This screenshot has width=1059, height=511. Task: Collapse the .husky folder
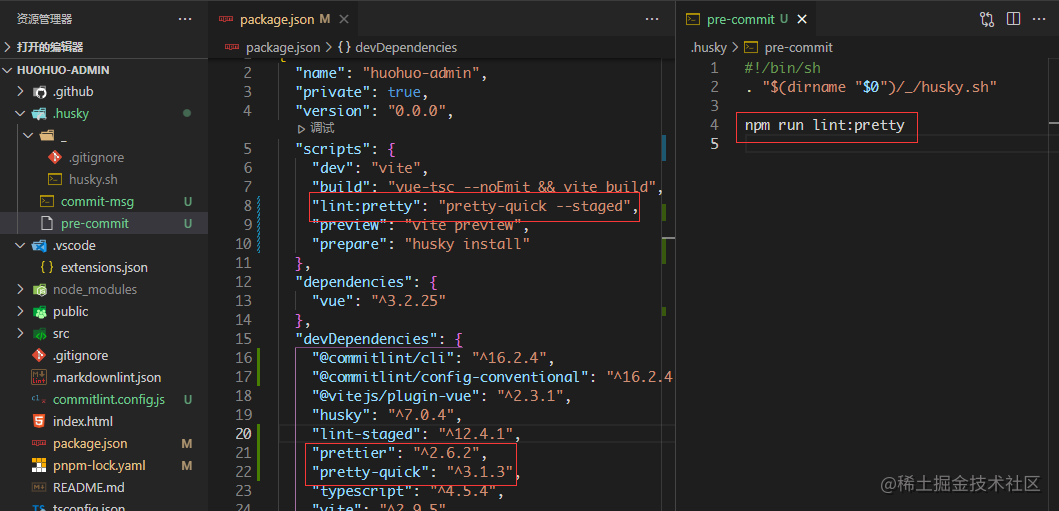tap(21, 113)
